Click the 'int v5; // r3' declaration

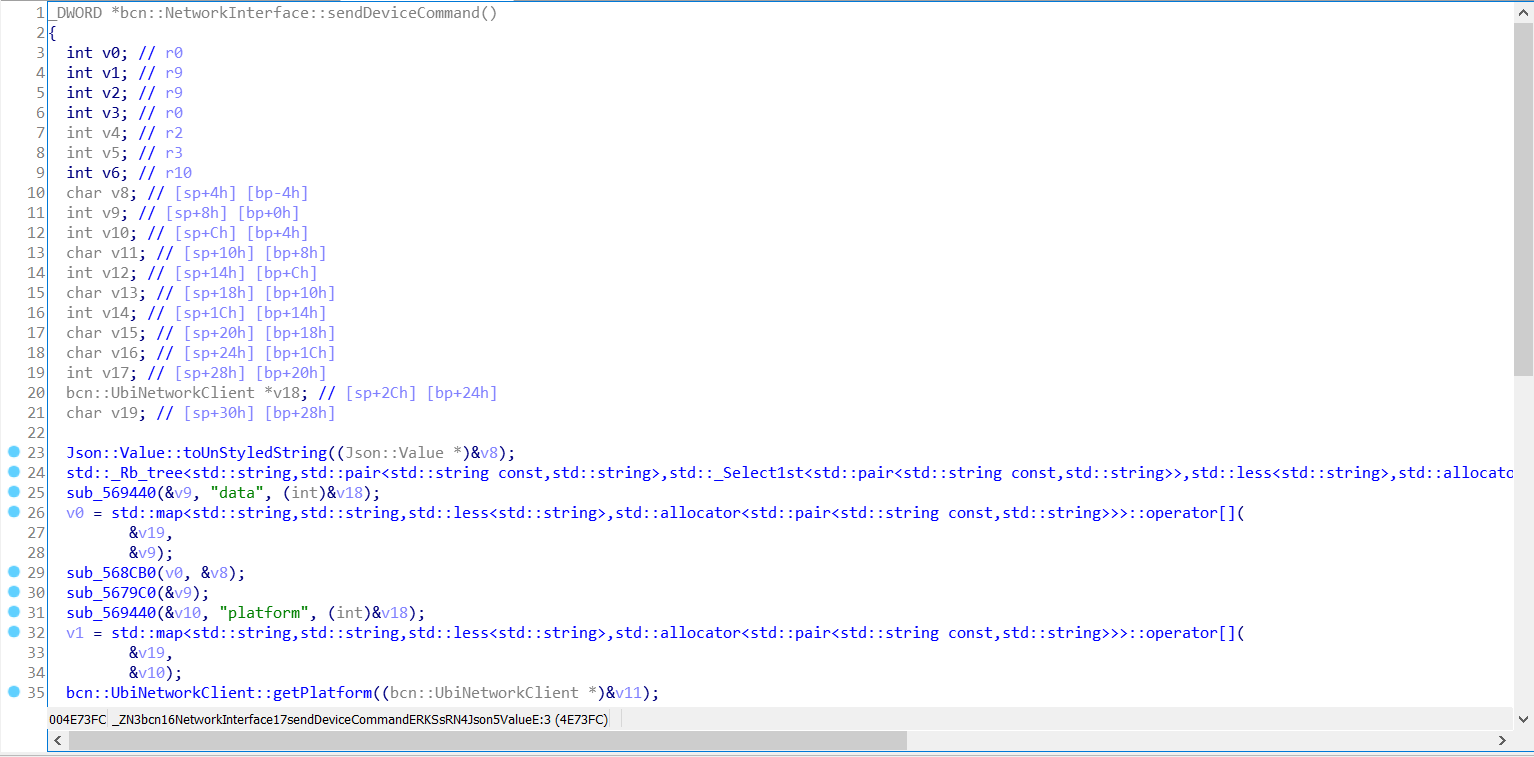click(125, 153)
